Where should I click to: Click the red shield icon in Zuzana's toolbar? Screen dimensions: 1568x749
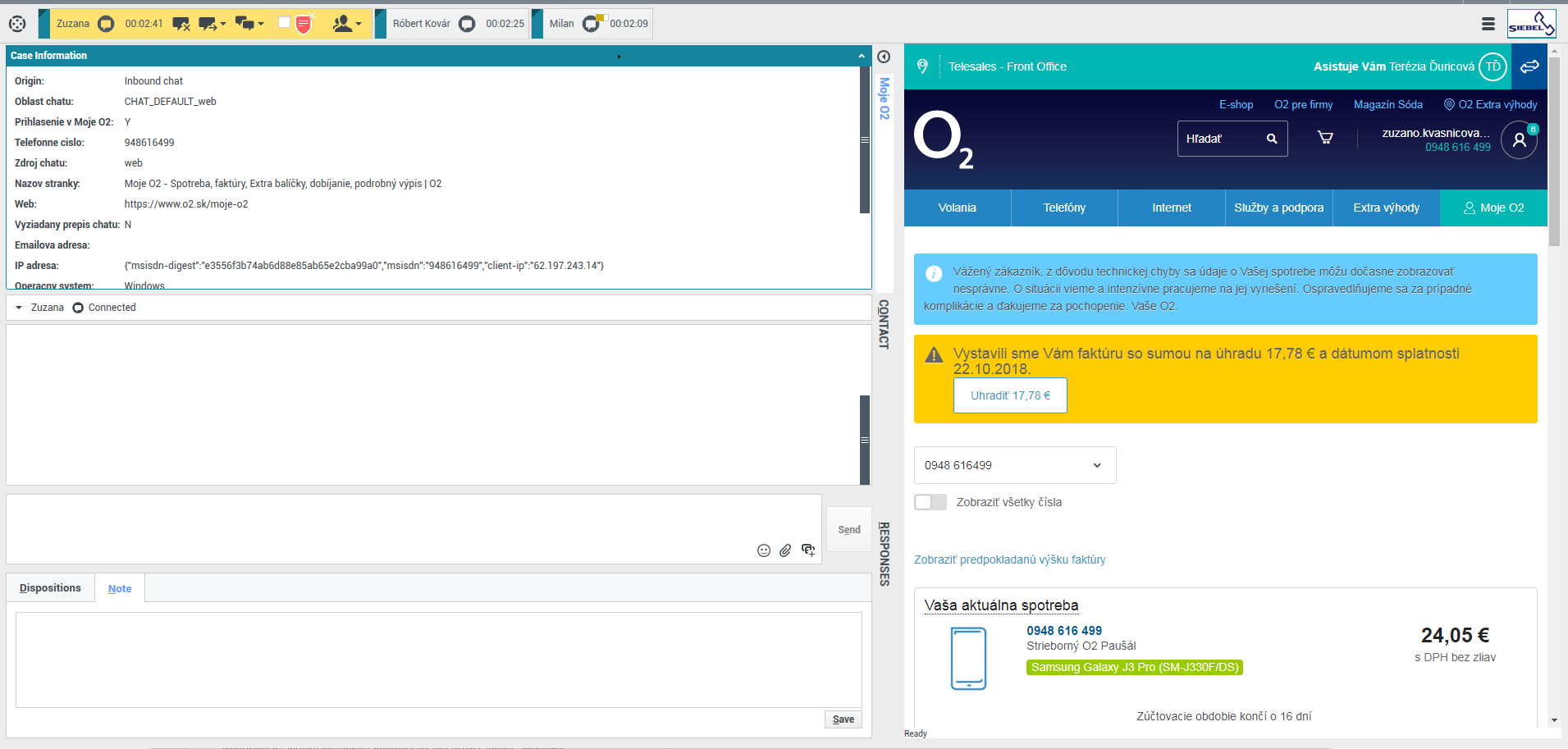click(303, 23)
